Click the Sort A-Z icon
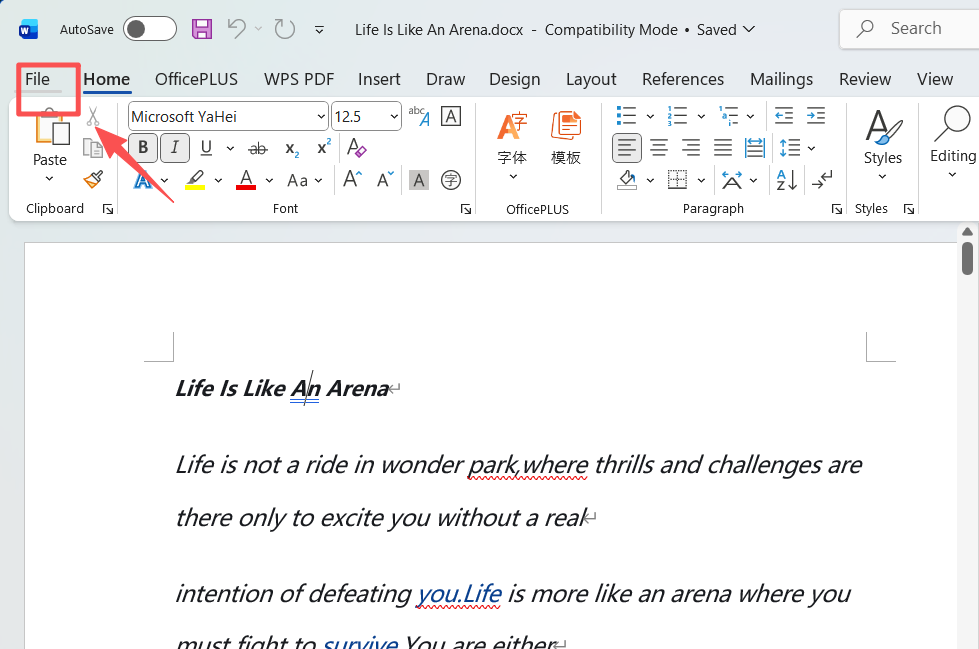This screenshot has height=649, width=979. coord(787,180)
